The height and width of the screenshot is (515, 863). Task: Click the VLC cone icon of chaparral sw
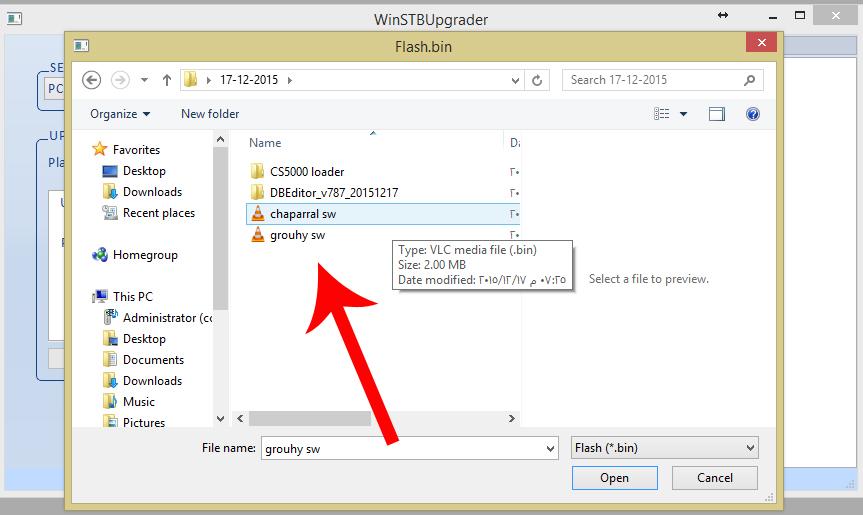coord(257,213)
